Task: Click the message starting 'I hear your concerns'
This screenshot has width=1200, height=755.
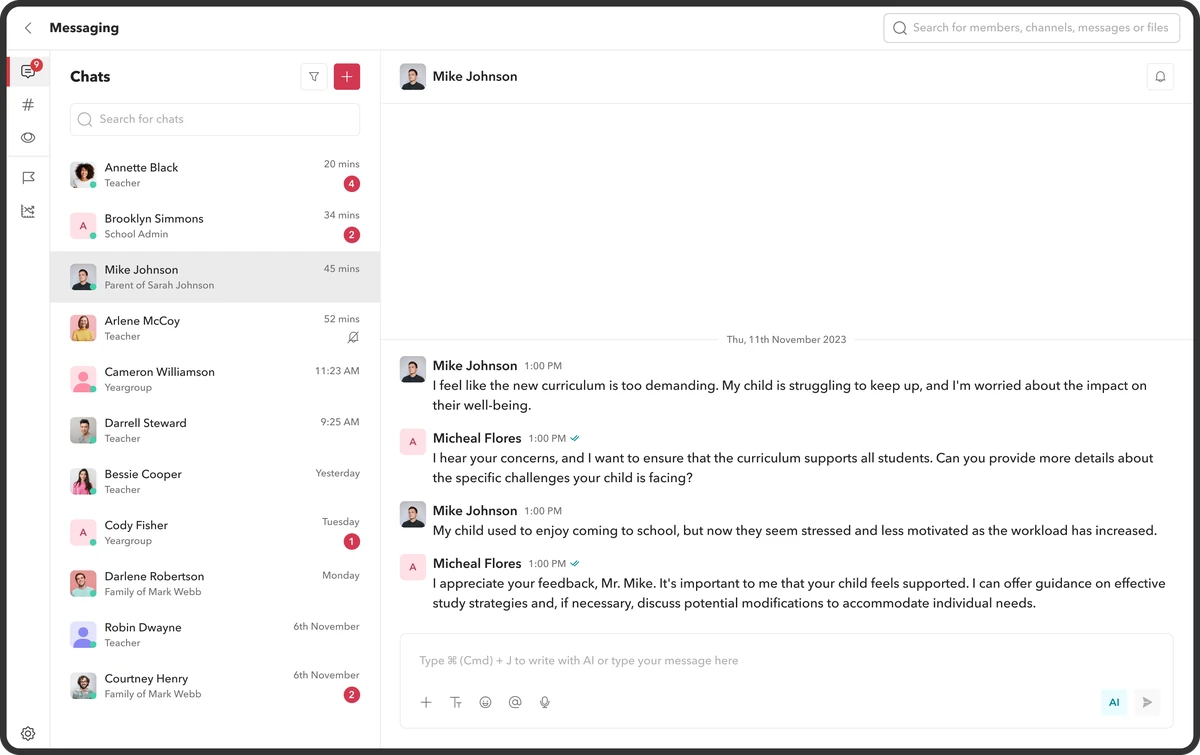Action: tap(793, 468)
